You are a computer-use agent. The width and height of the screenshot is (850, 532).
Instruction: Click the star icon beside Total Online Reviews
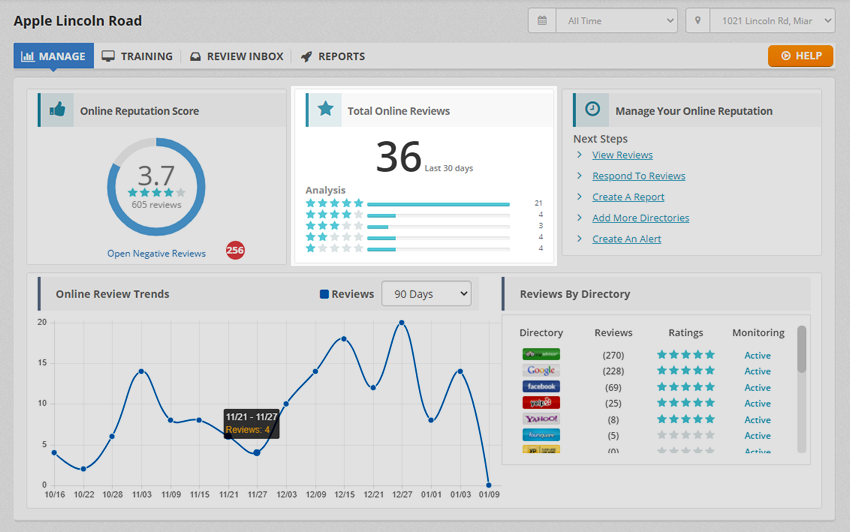pyautogui.click(x=325, y=110)
